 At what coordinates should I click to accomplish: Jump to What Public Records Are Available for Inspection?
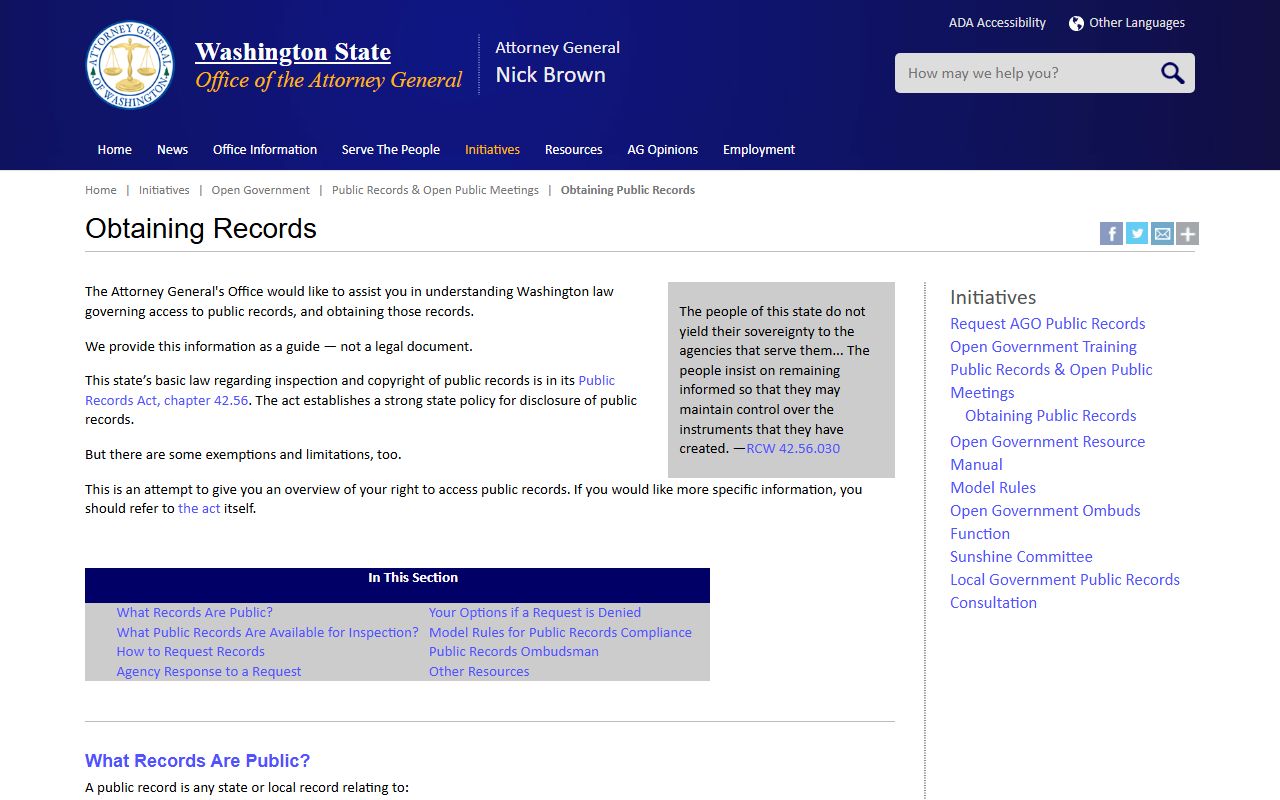(x=268, y=632)
